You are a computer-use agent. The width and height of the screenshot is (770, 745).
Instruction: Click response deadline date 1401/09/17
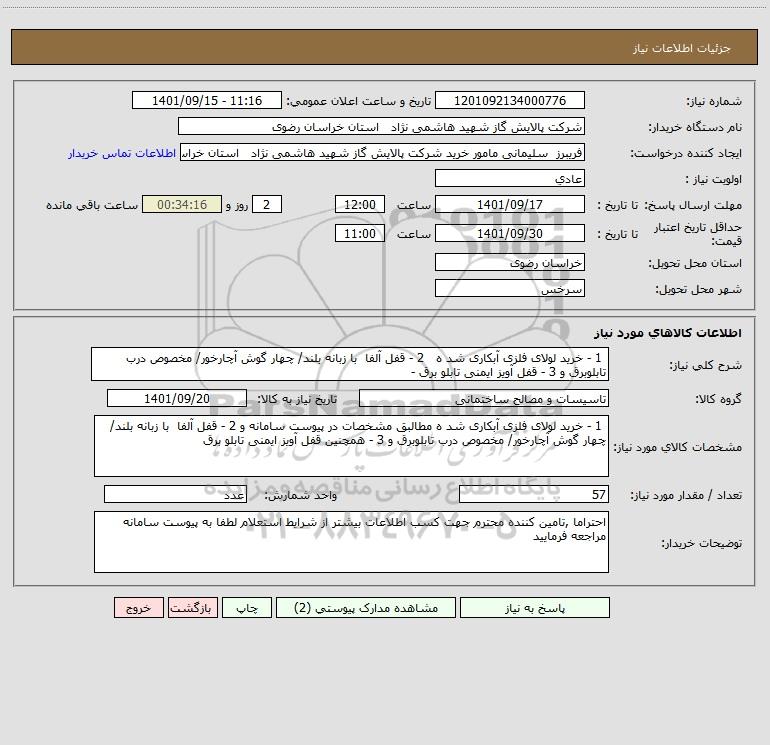tap(510, 204)
